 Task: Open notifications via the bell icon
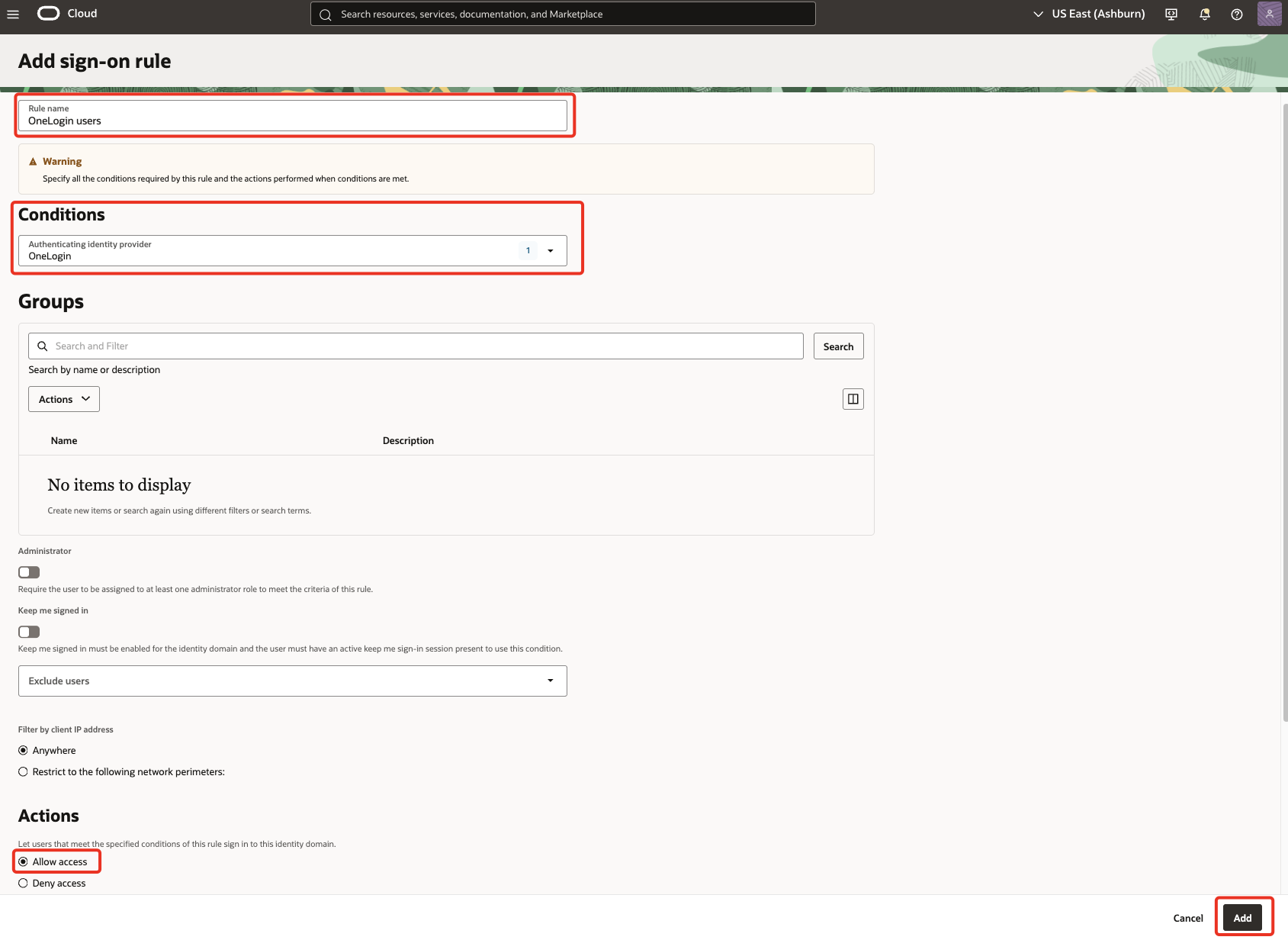pyautogui.click(x=1204, y=14)
